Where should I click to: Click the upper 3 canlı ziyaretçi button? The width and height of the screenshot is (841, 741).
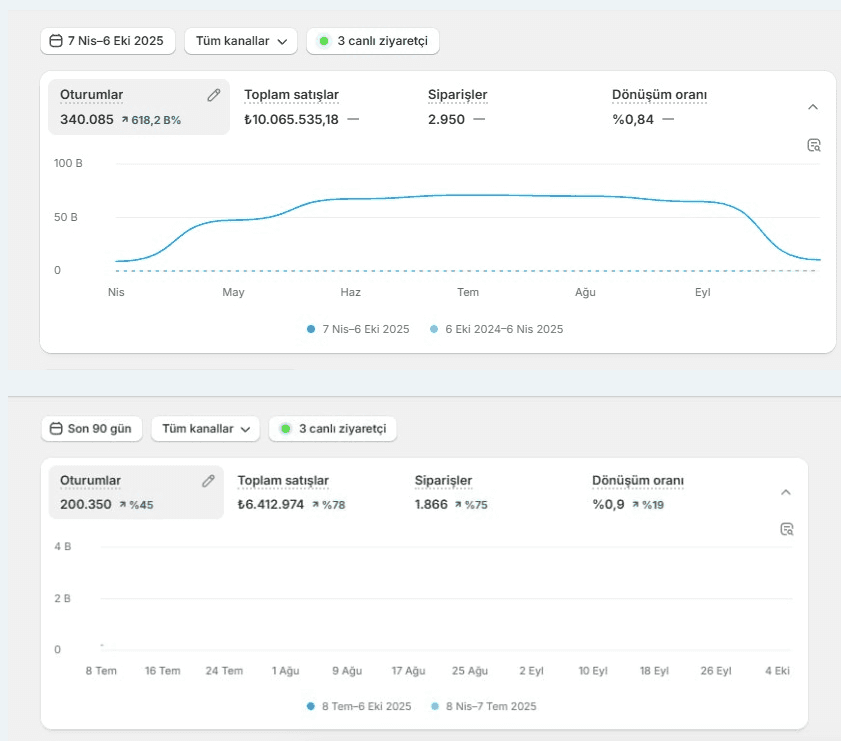[373, 41]
